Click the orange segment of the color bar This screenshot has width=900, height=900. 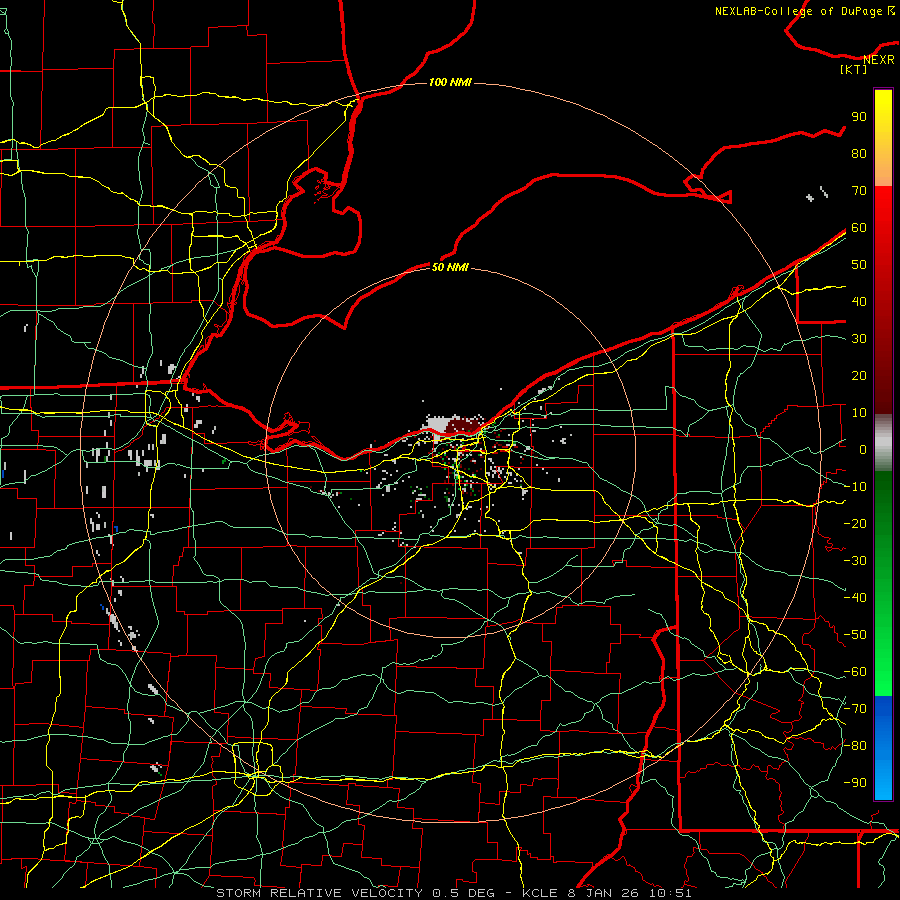click(883, 168)
